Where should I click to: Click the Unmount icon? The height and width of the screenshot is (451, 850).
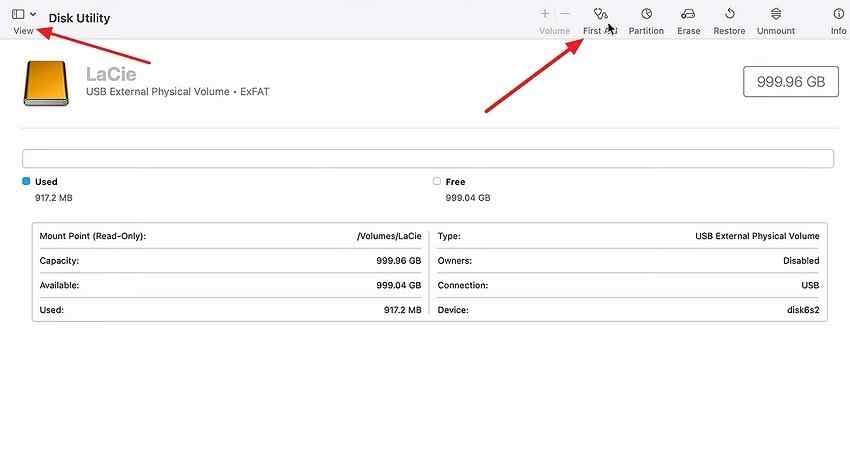[x=776, y=14]
